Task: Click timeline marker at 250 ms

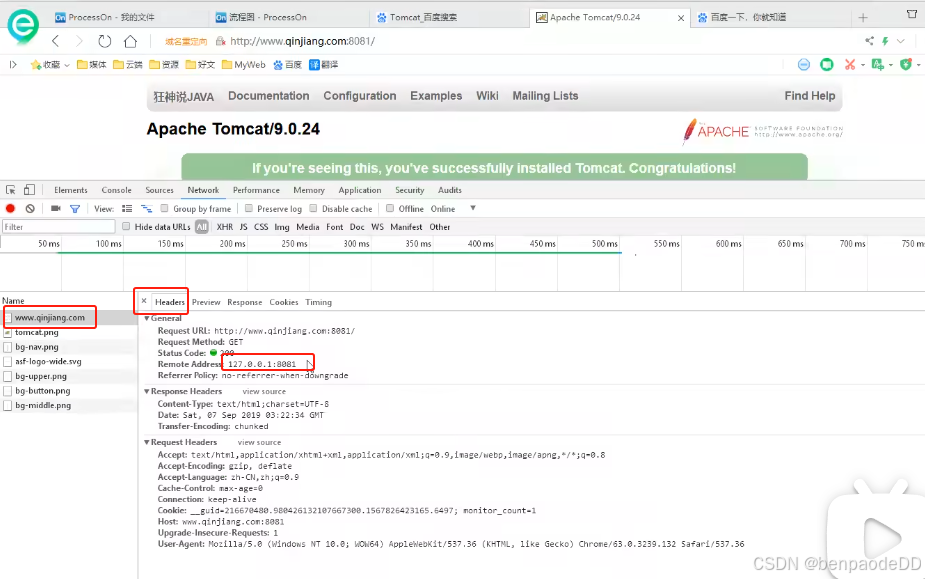Action: click(294, 244)
